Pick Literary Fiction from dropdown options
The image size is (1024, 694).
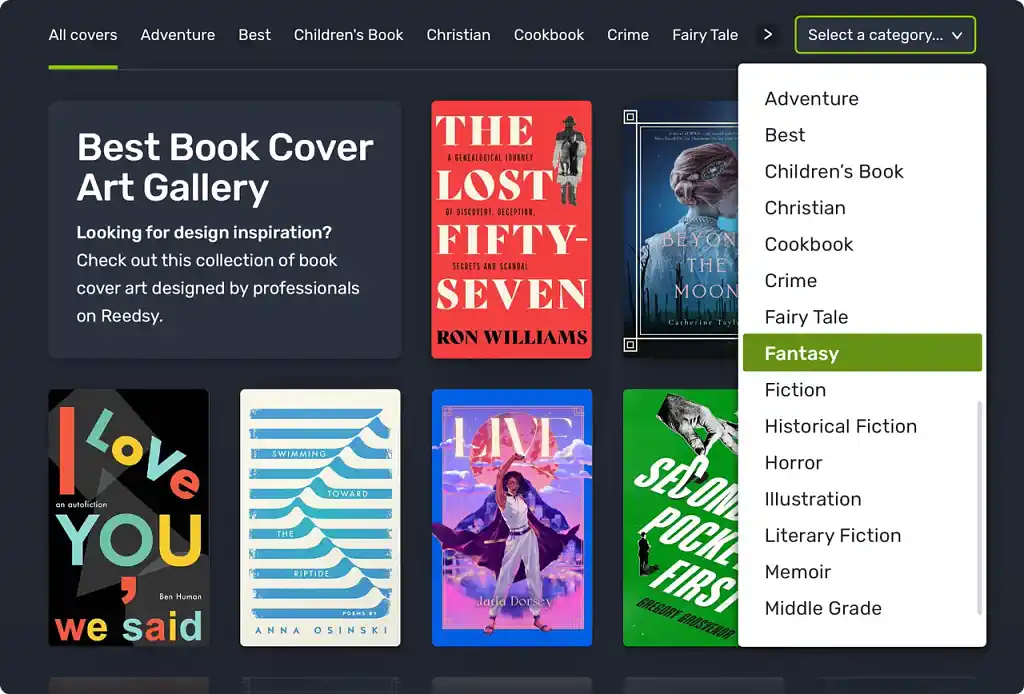[832, 535]
